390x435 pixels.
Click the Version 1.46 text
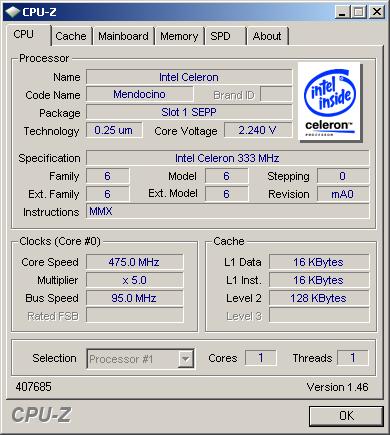[x=337, y=387]
